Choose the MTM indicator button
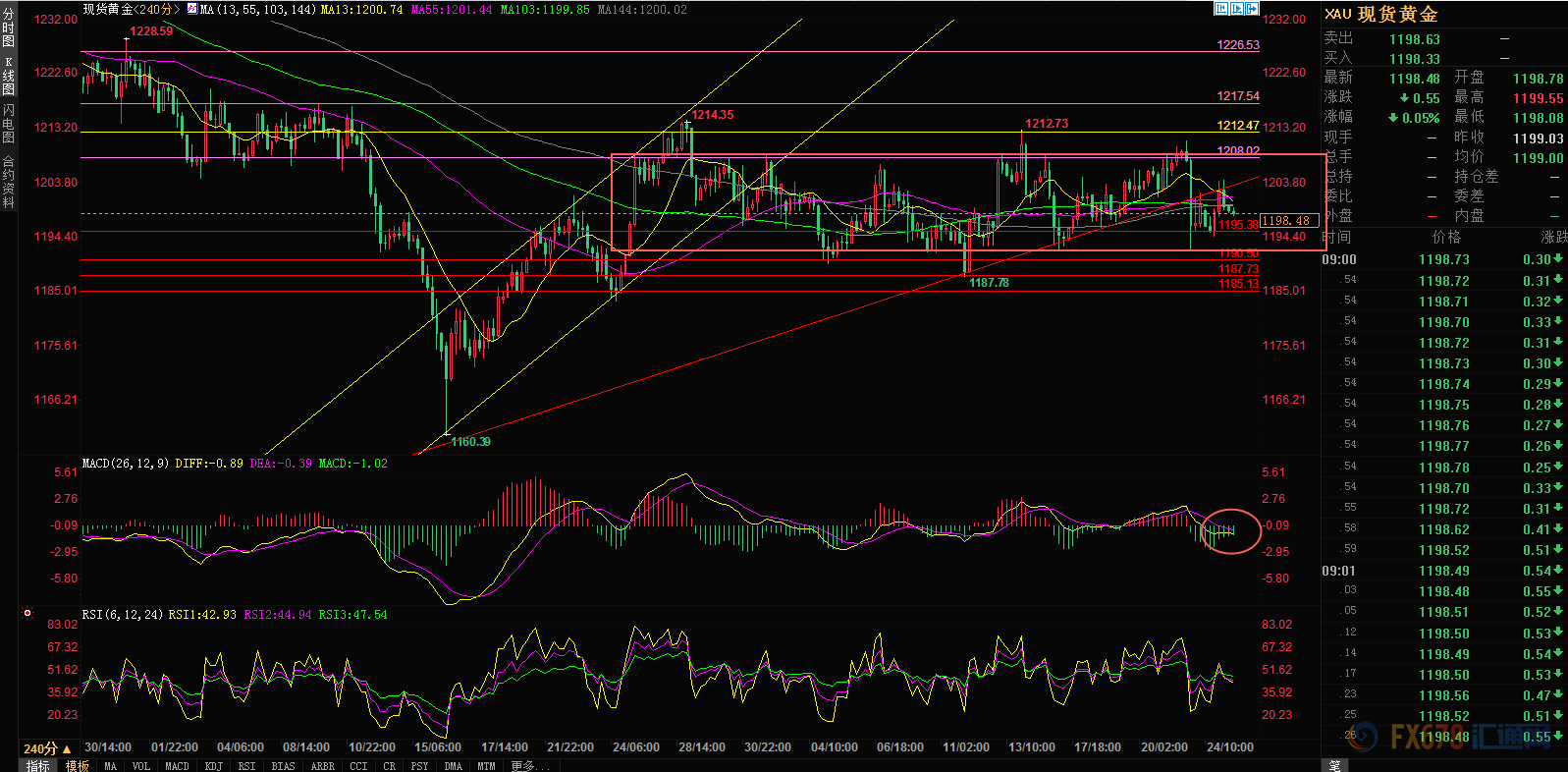The image size is (1568, 772). (x=486, y=766)
